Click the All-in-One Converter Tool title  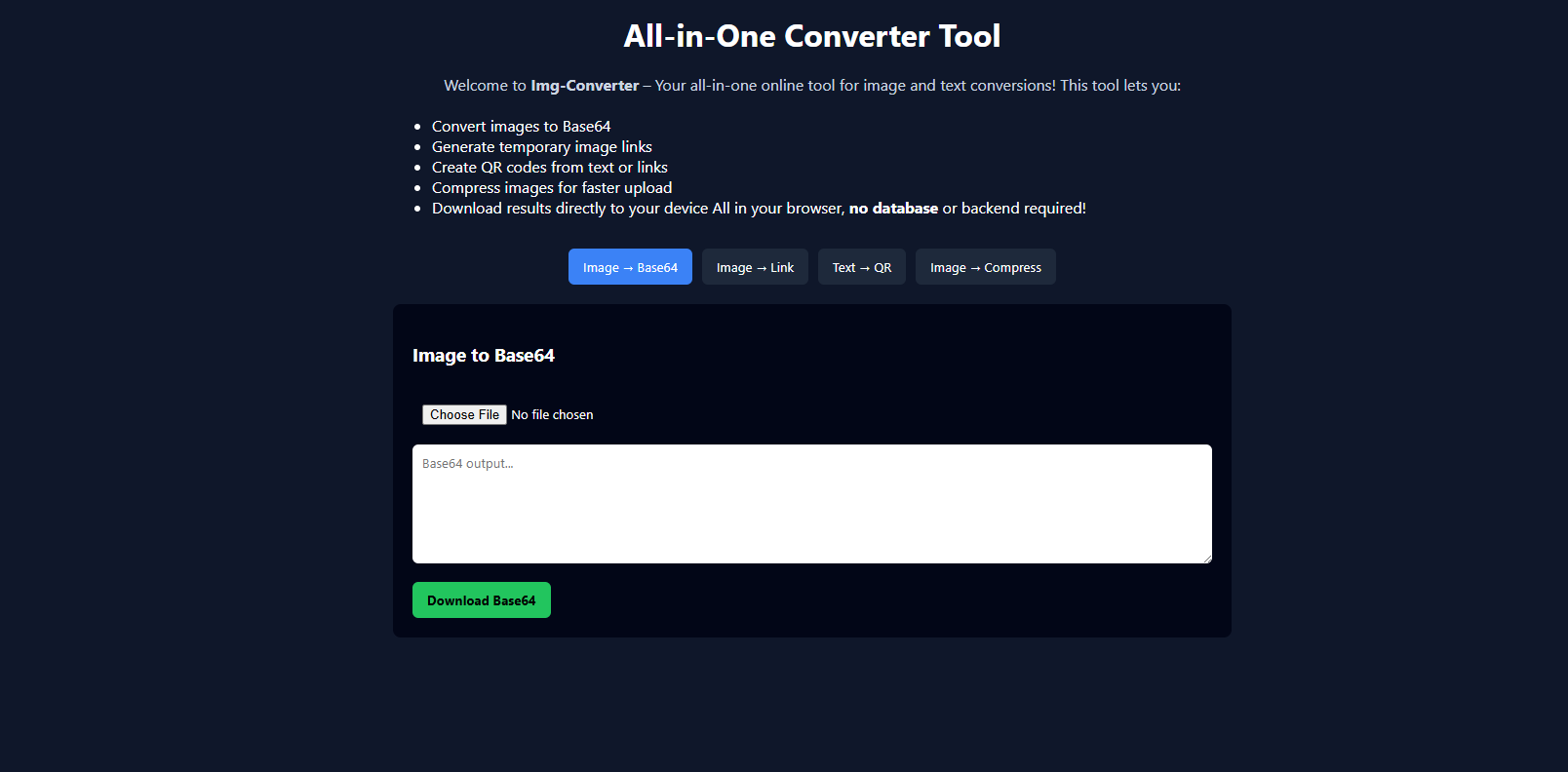tap(811, 36)
